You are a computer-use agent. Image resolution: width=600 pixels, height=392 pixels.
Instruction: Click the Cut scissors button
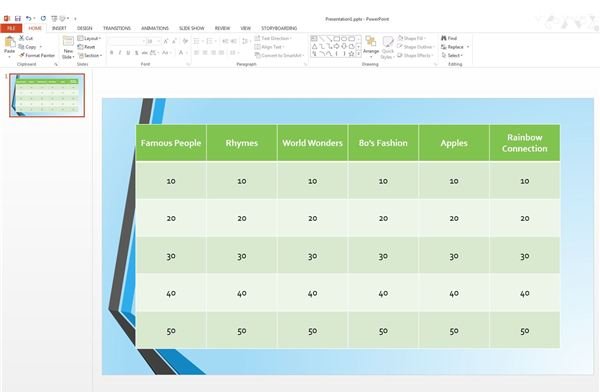(x=26, y=38)
